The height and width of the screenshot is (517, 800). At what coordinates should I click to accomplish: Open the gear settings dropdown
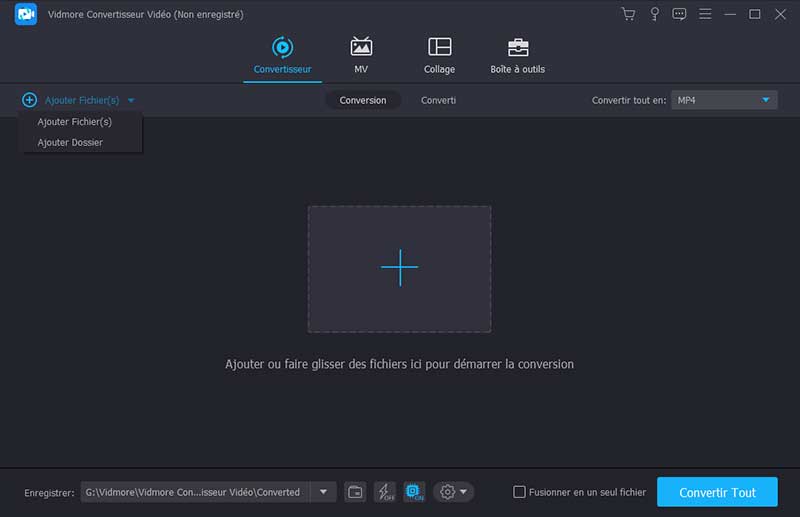[x=453, y=492]
